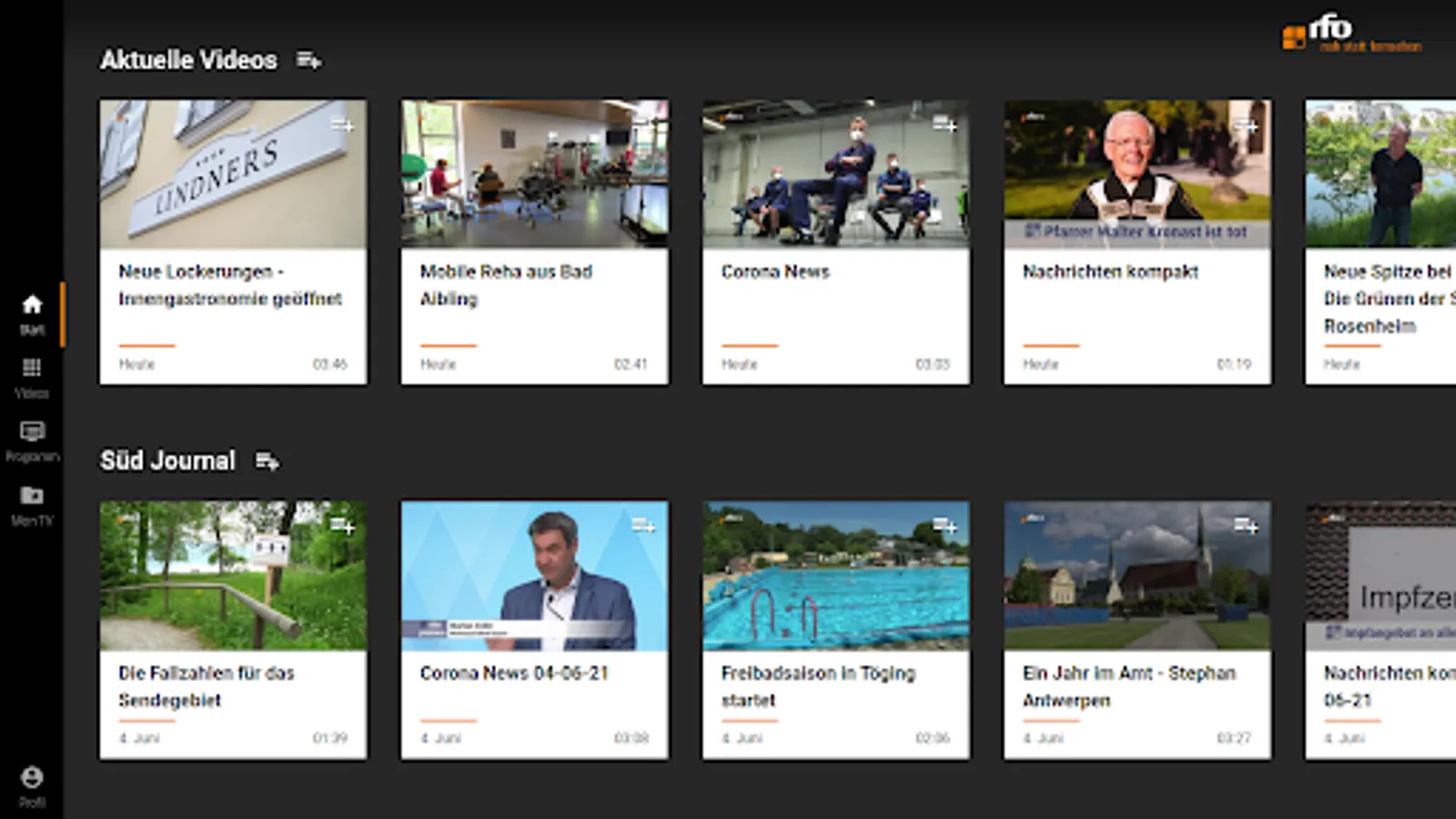Viewport: 1456px width, 819px height.
Task: Click the 'Aktuelle Videos' section heading
Action: [x=188, y=60]
